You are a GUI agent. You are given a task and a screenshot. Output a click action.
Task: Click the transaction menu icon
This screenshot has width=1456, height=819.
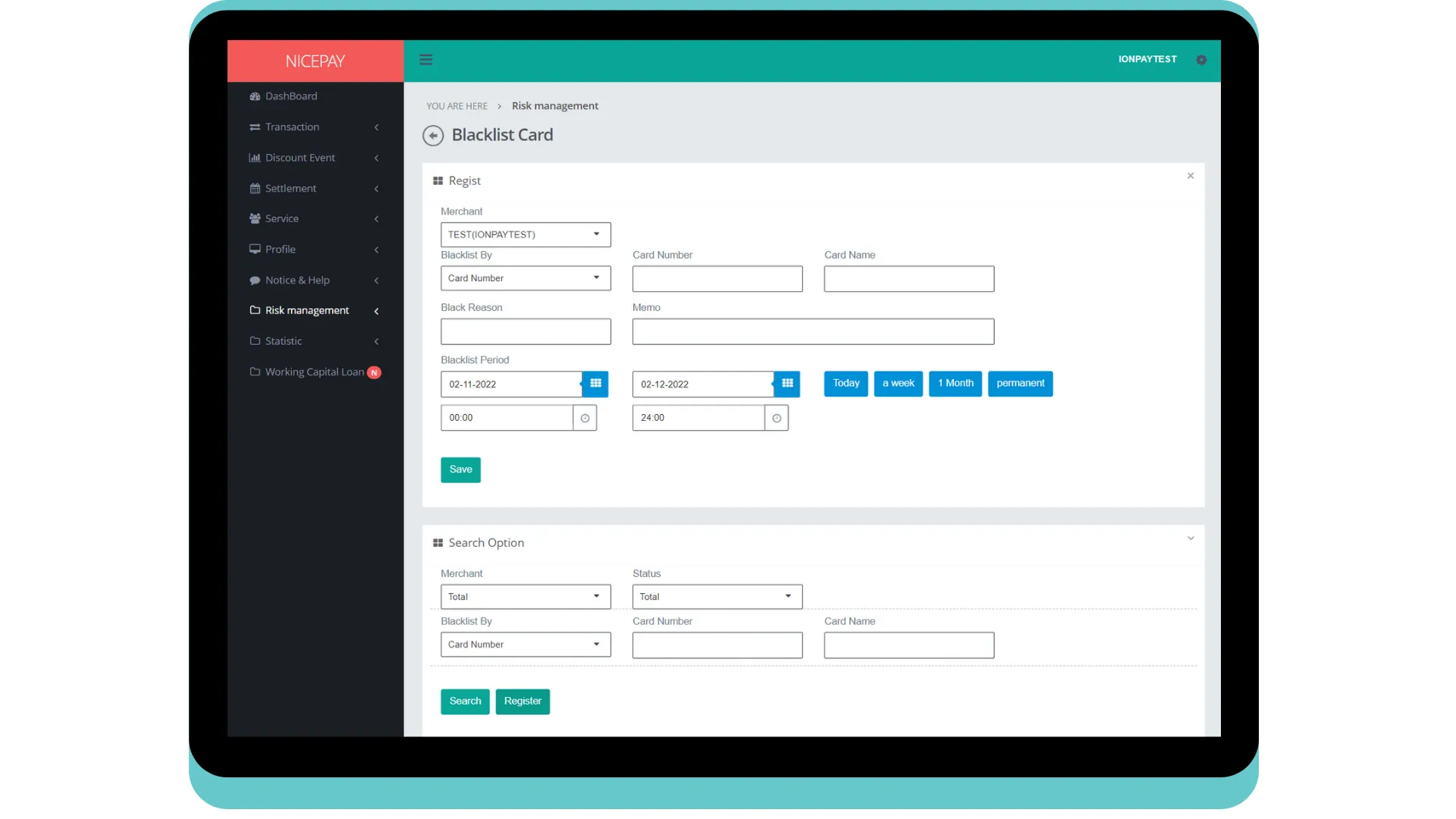(x=255, y=126)
